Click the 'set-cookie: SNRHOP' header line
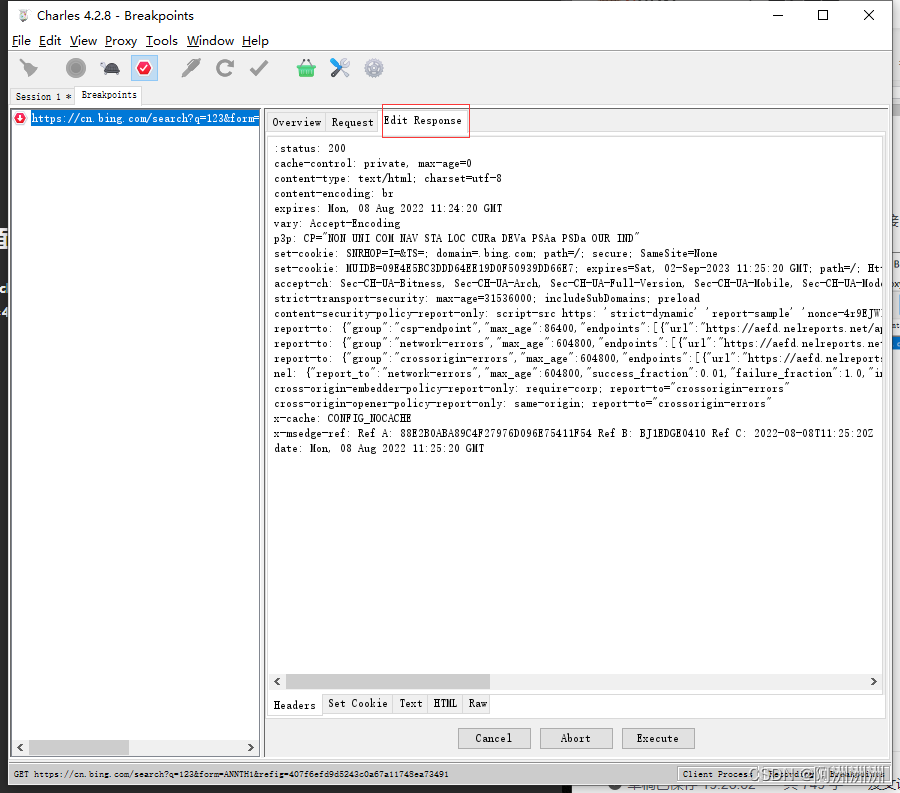 (x=496, y=253)
